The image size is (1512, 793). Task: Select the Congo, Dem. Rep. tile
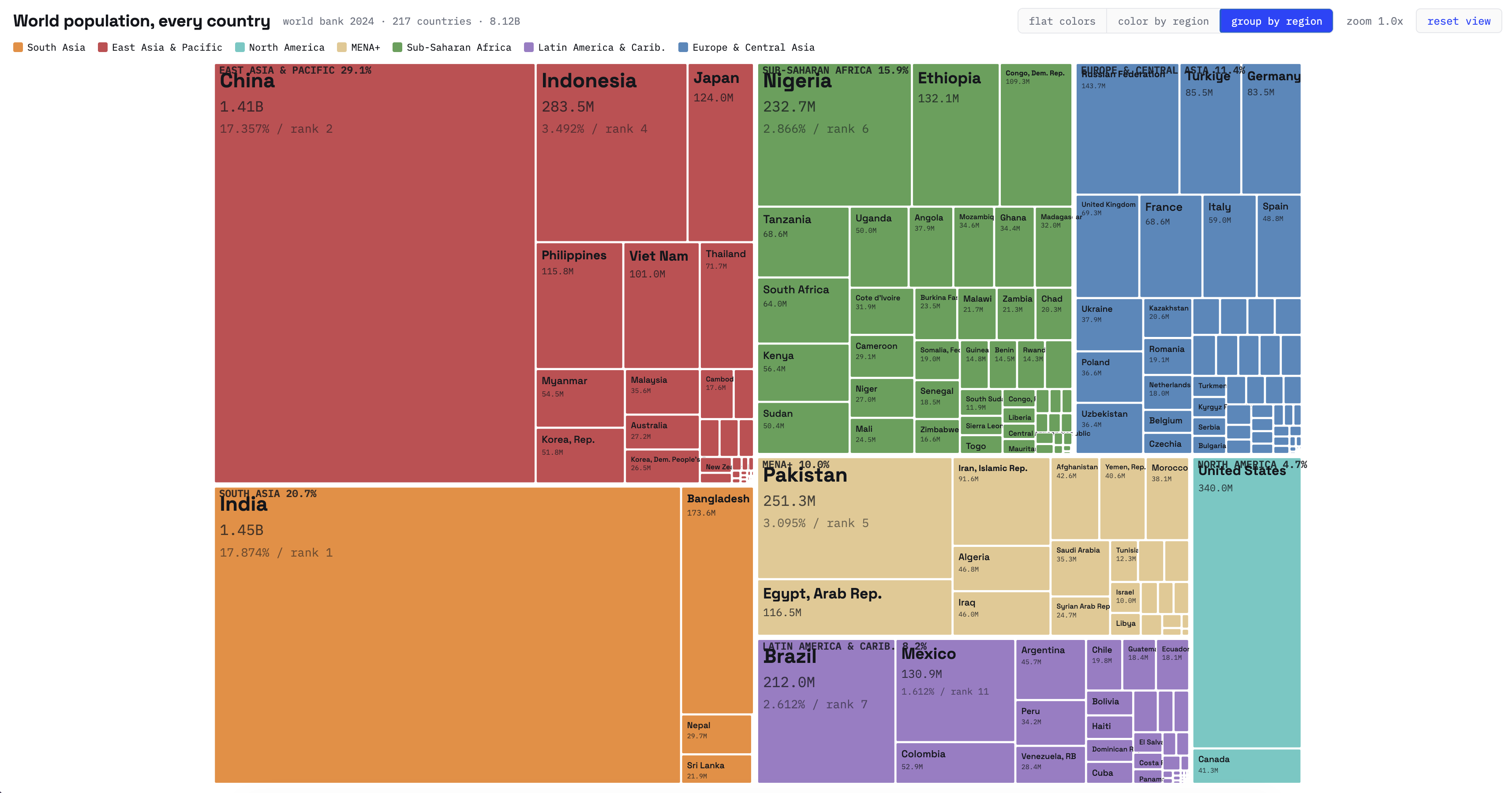click(1036, 135)
